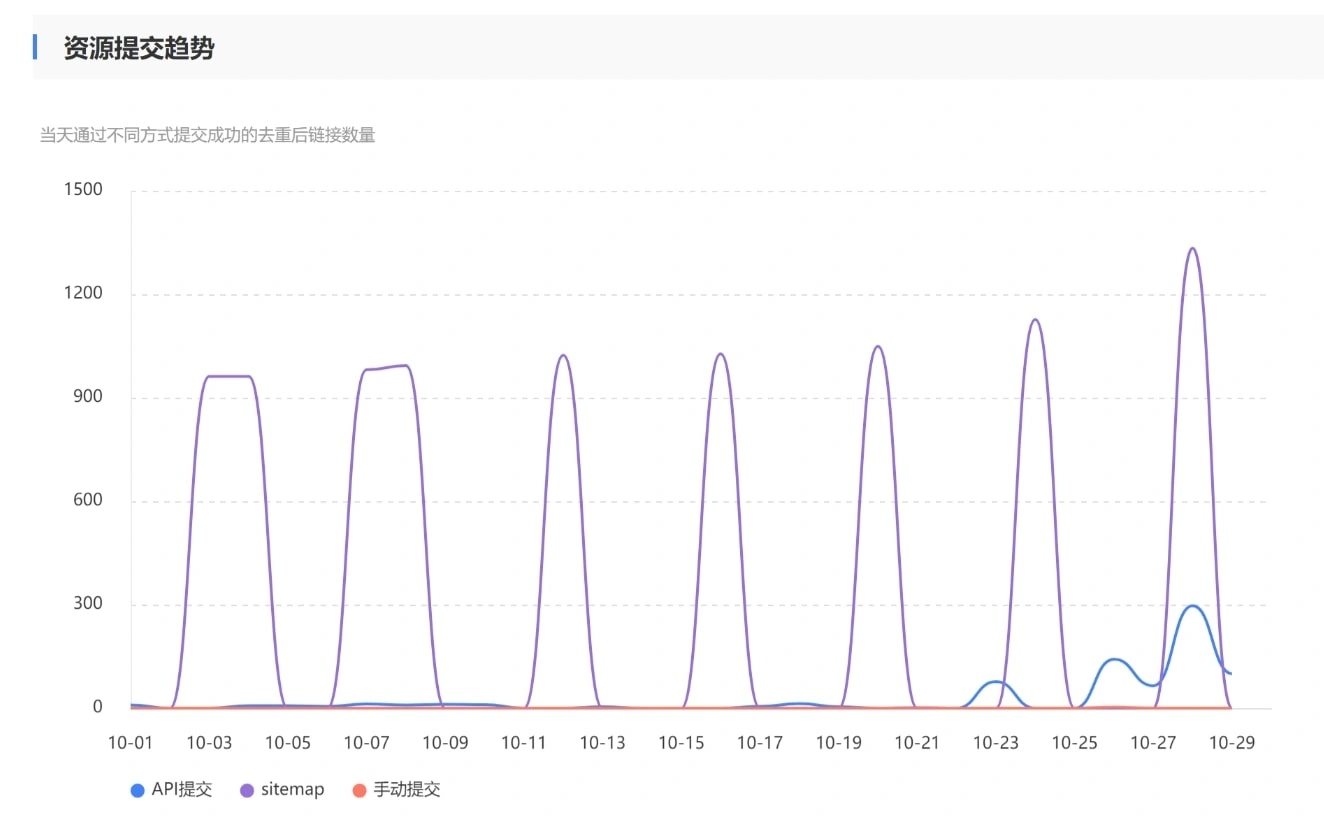Toggle the 手动提交 series label in legend

coord(407,789)
